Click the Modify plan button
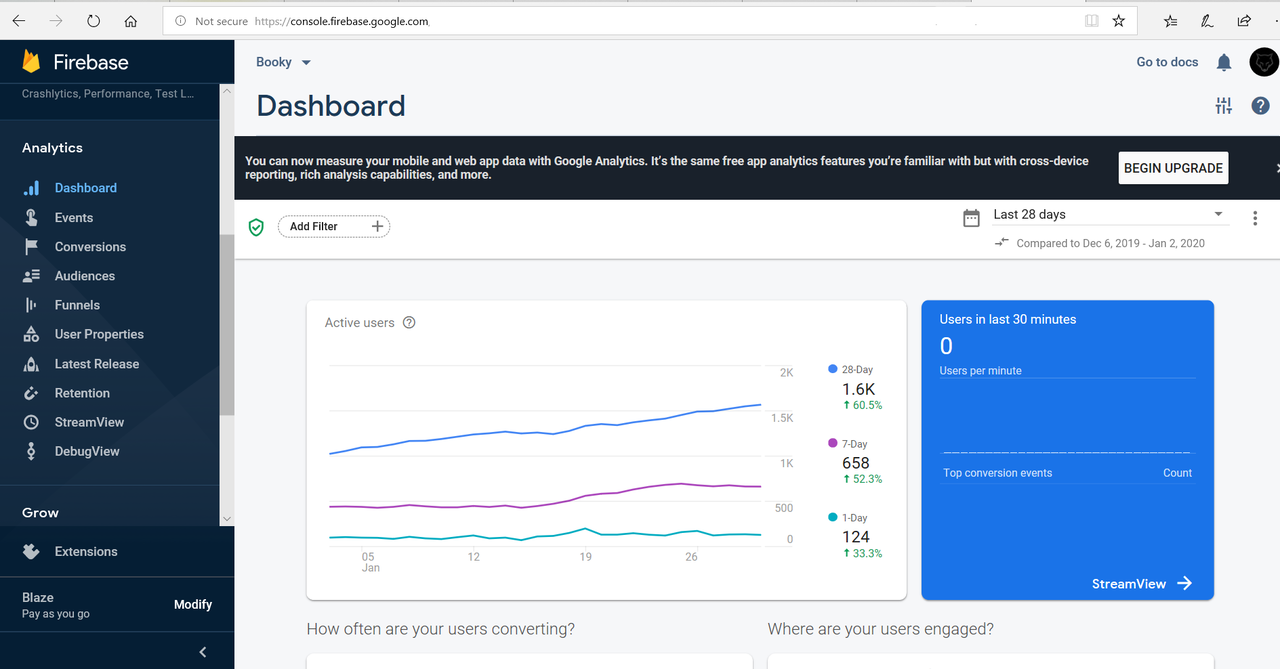Screen dimensions: 1280x669 pos(193,604)
